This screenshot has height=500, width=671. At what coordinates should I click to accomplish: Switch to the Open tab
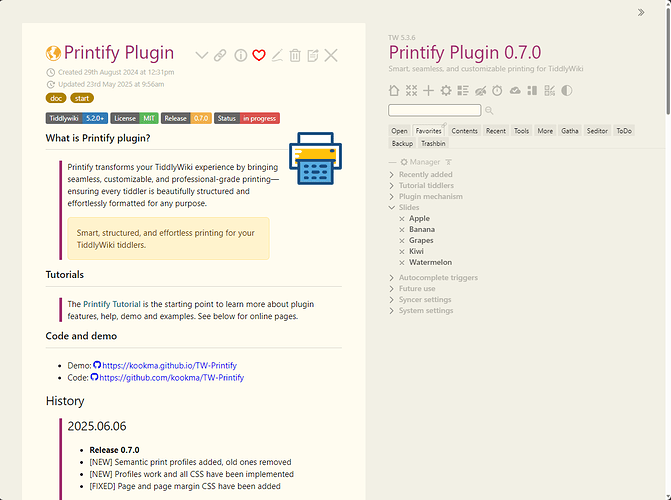pyautogui.click(x=399, y=131)
